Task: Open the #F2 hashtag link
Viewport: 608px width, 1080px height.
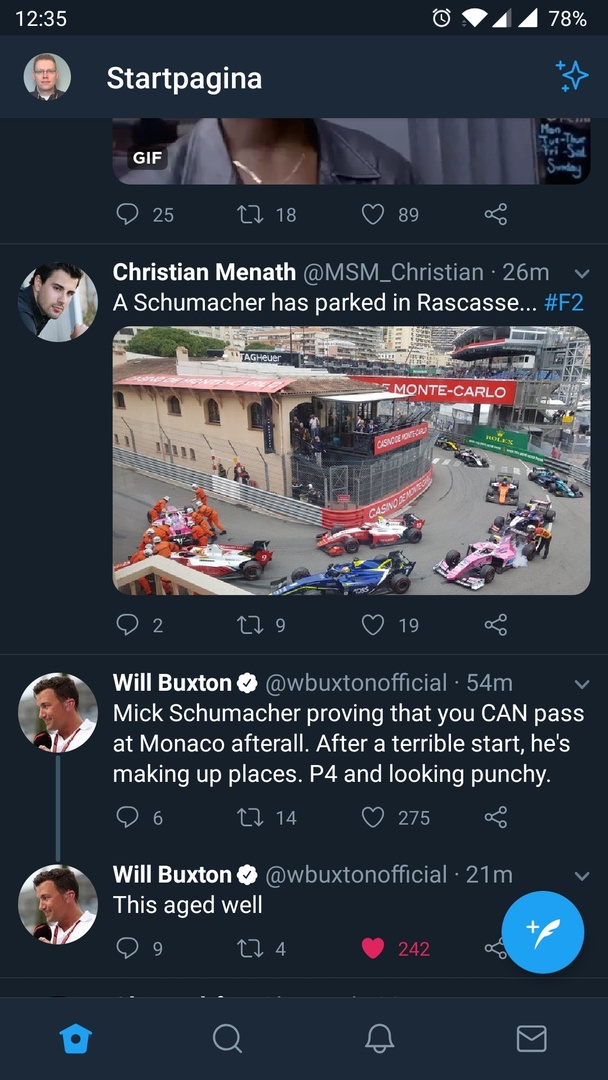Action: coord(564,303)
